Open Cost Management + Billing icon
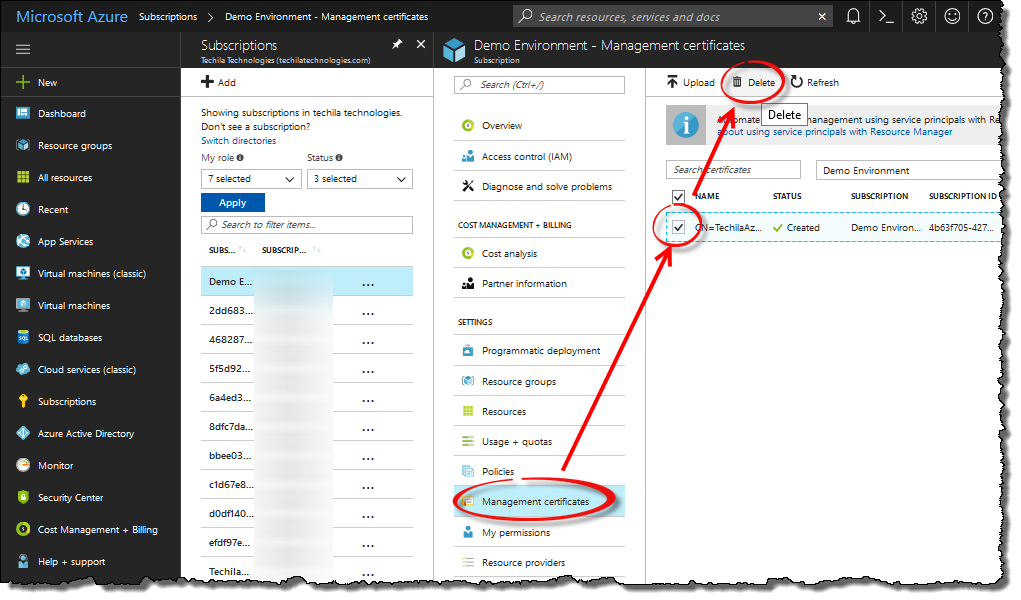This screenshot has height=600, width=1021. pyautogui.click(x=23, y=529)
